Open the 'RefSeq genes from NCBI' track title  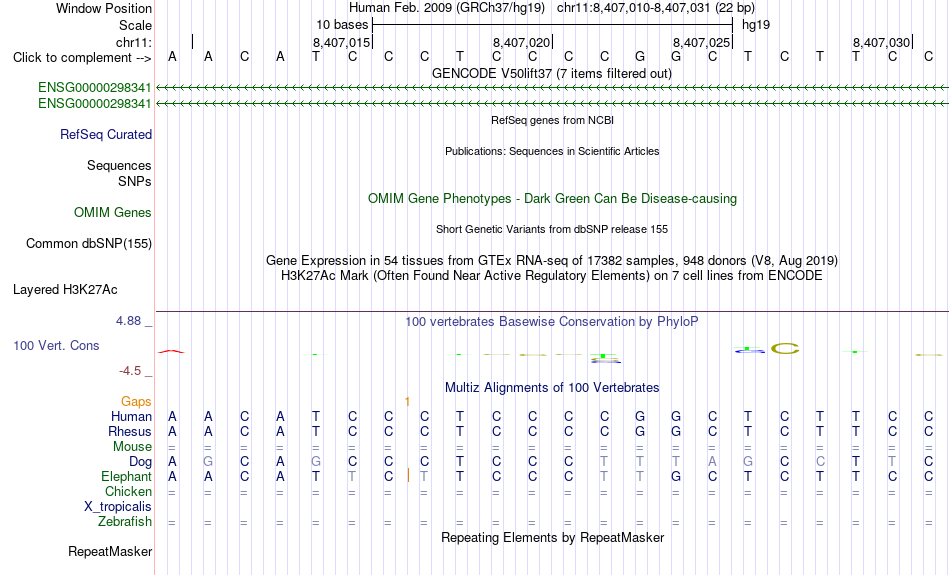pyautogui.click(x=552, y=120)
